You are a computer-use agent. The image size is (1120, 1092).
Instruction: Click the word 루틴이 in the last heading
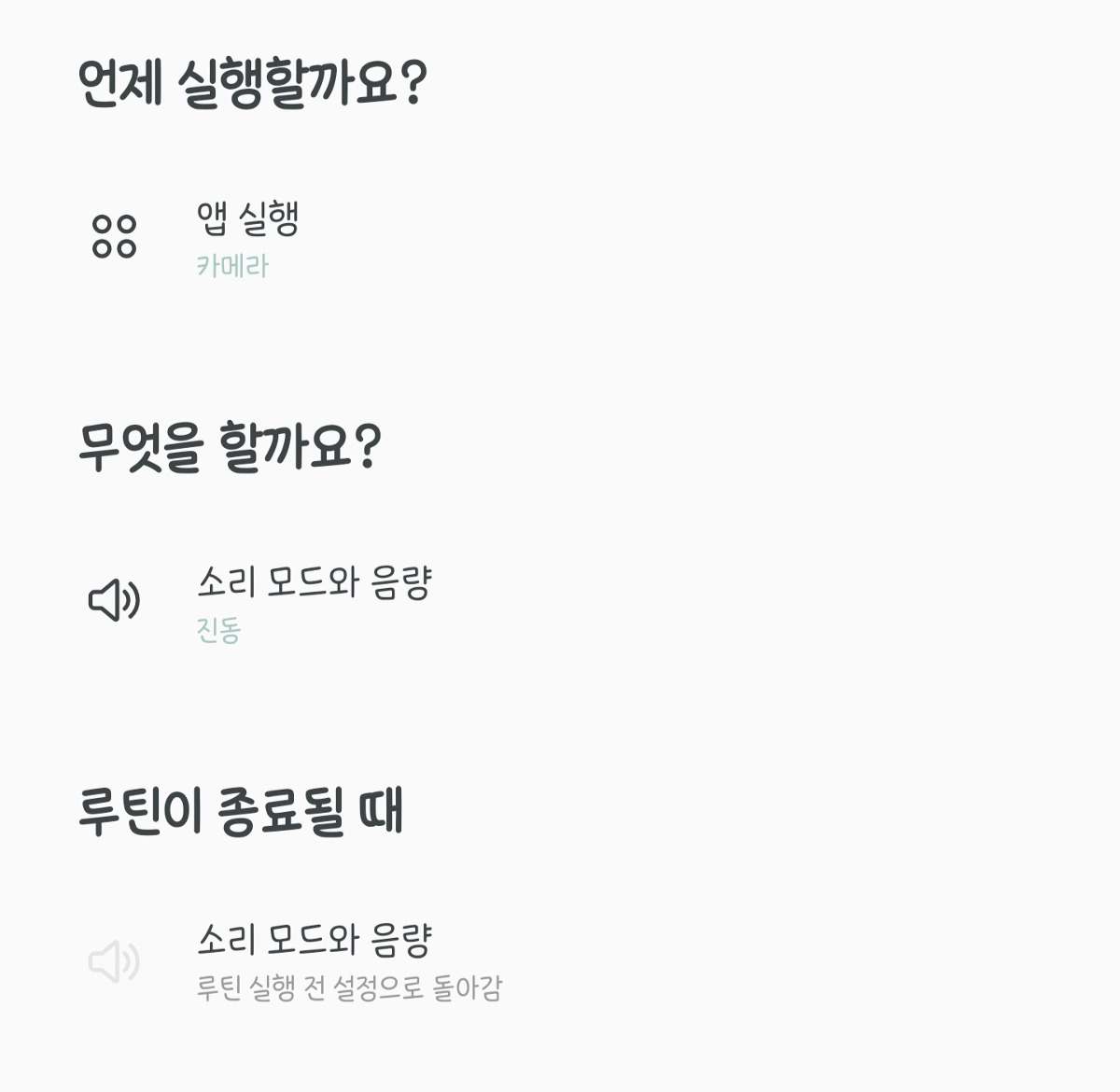[139, 810]
